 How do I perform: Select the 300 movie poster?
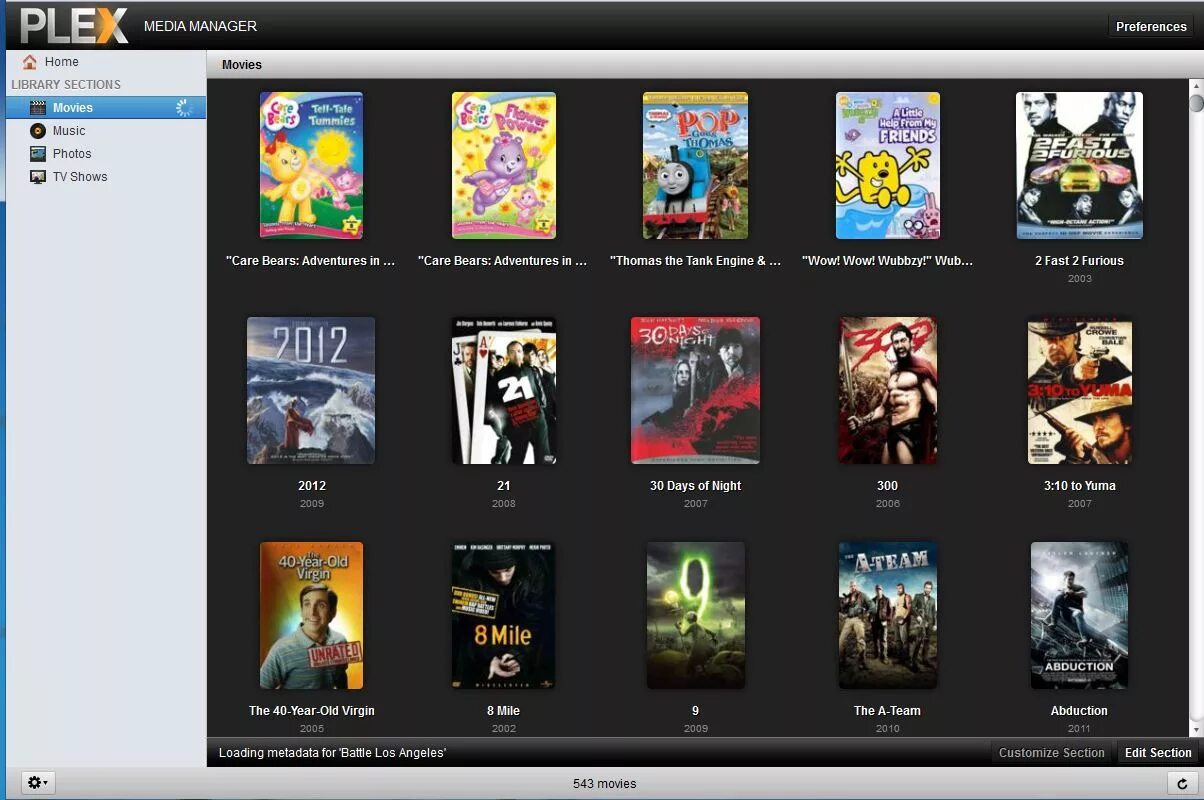pos(887,390)
